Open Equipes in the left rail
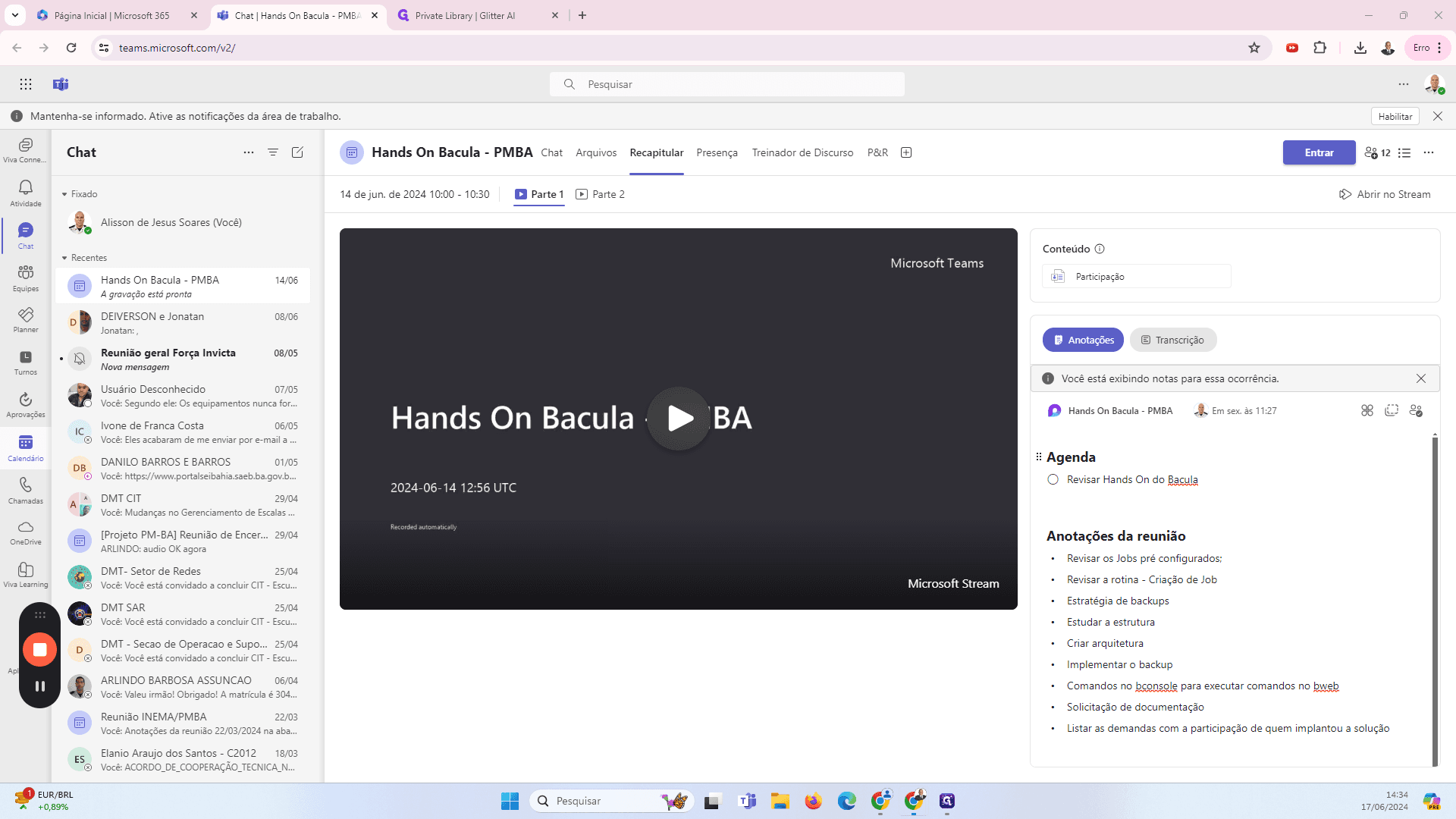 [25, 278]
